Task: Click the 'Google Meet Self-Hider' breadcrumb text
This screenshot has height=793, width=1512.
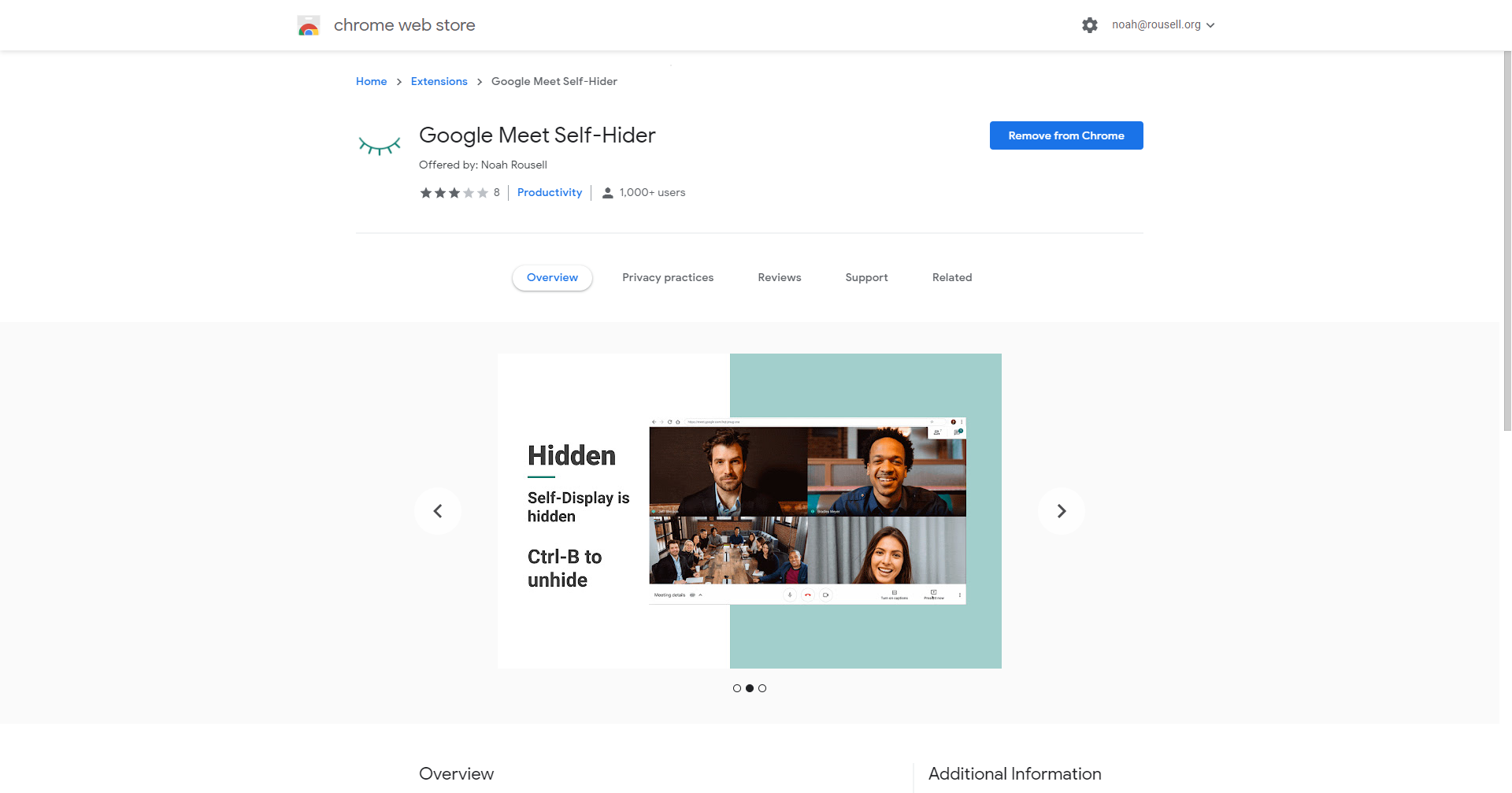Action: tap(554, 81)
